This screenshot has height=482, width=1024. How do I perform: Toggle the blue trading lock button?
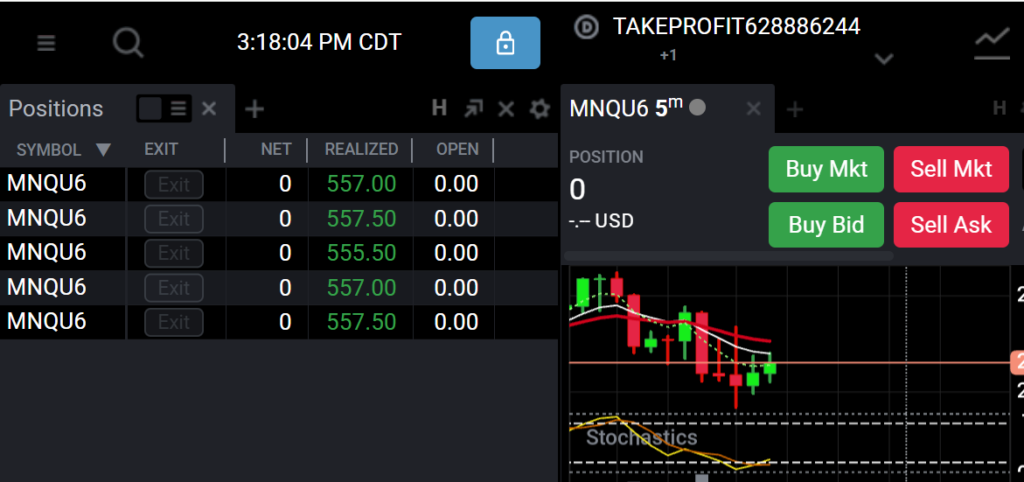coord(505,43)
